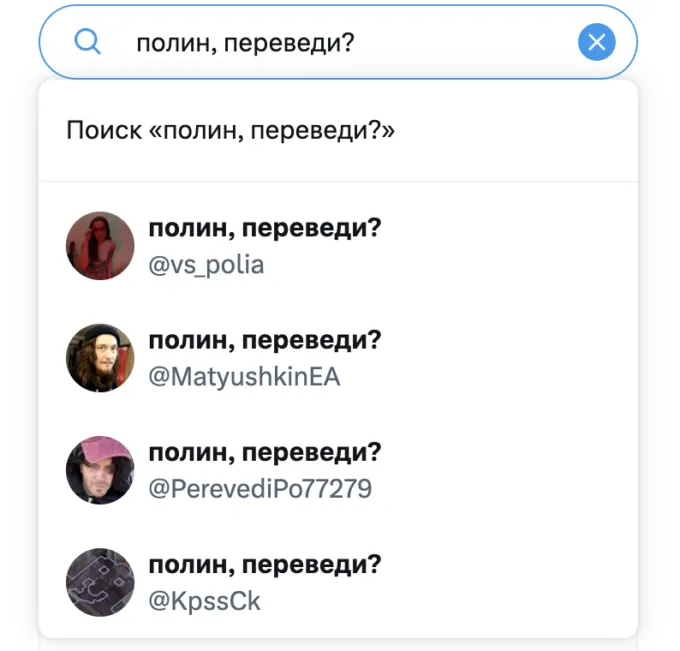Open the @vs_polia handle link
This screenshot has width=680, height=651.
pyautogui.click(x=206, y=265)
